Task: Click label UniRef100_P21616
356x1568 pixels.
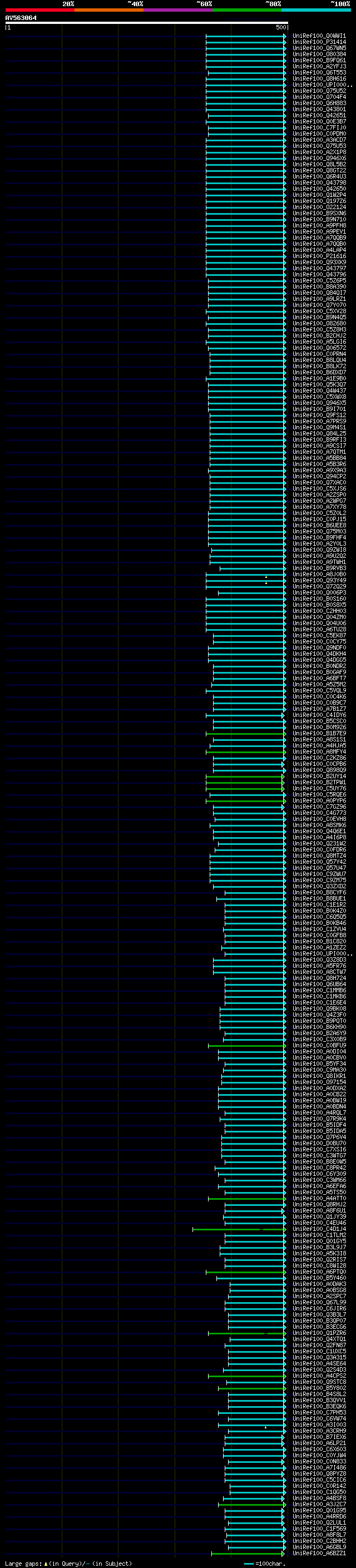Action: tap(319, 256)
